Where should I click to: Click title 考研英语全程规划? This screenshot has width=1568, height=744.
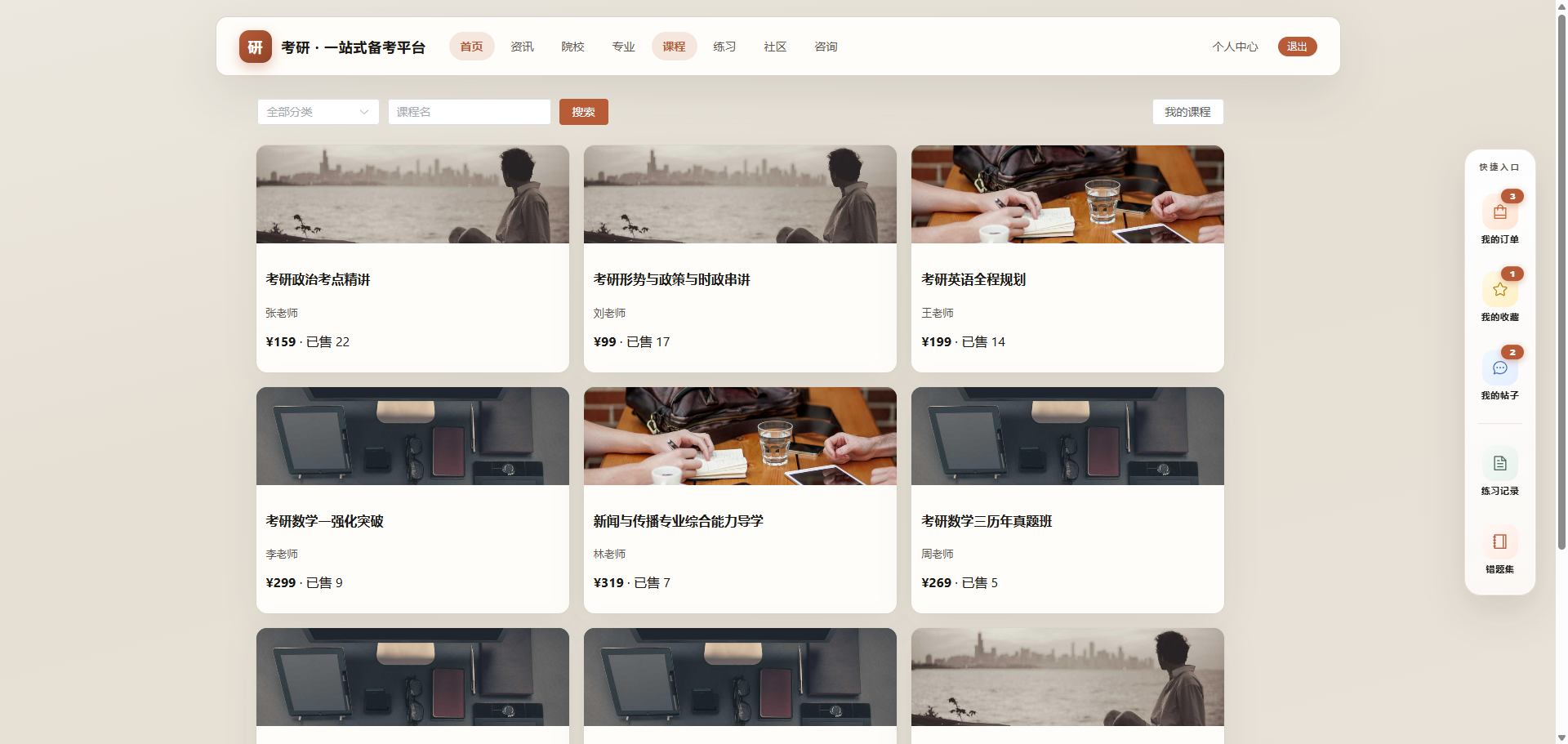(x=973, y=279)
